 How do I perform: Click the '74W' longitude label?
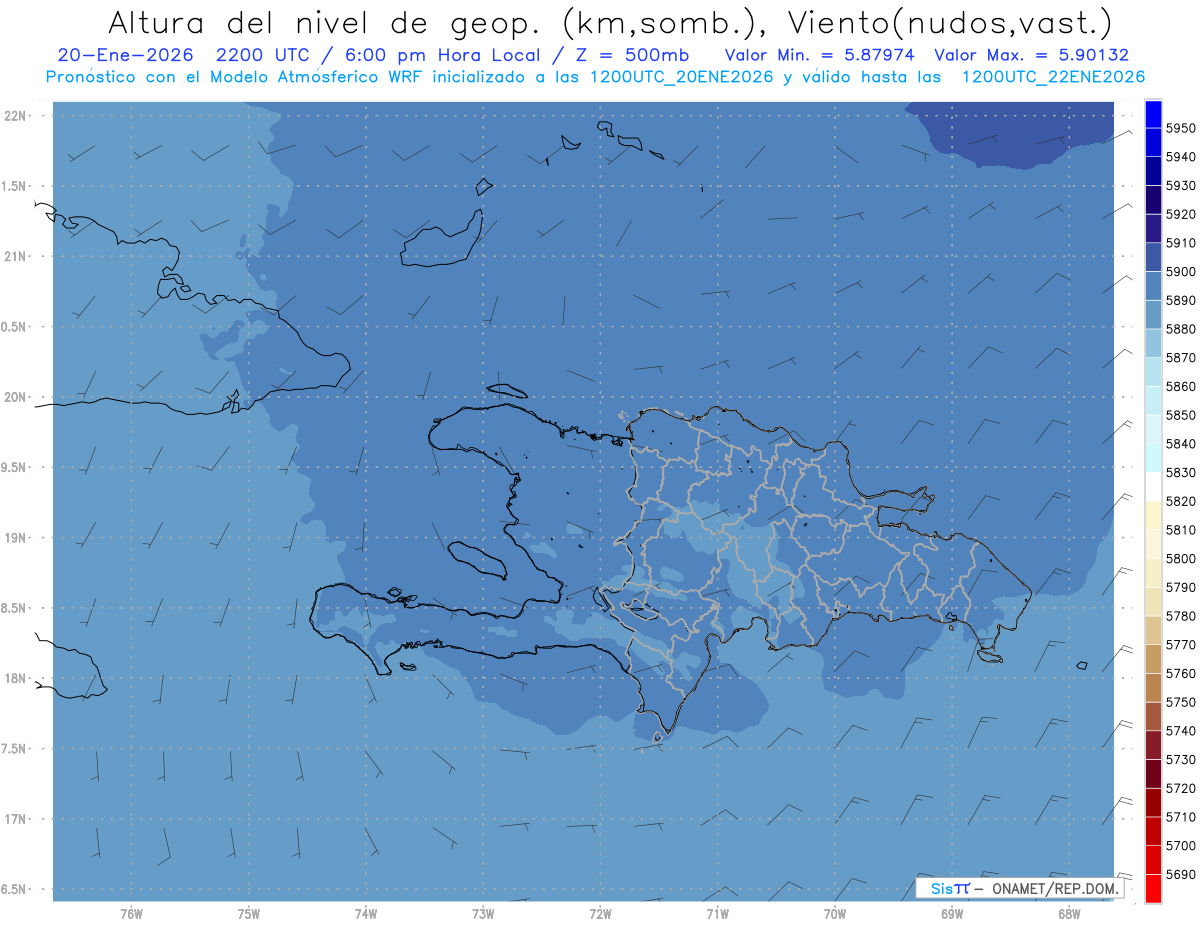[365, 914]
